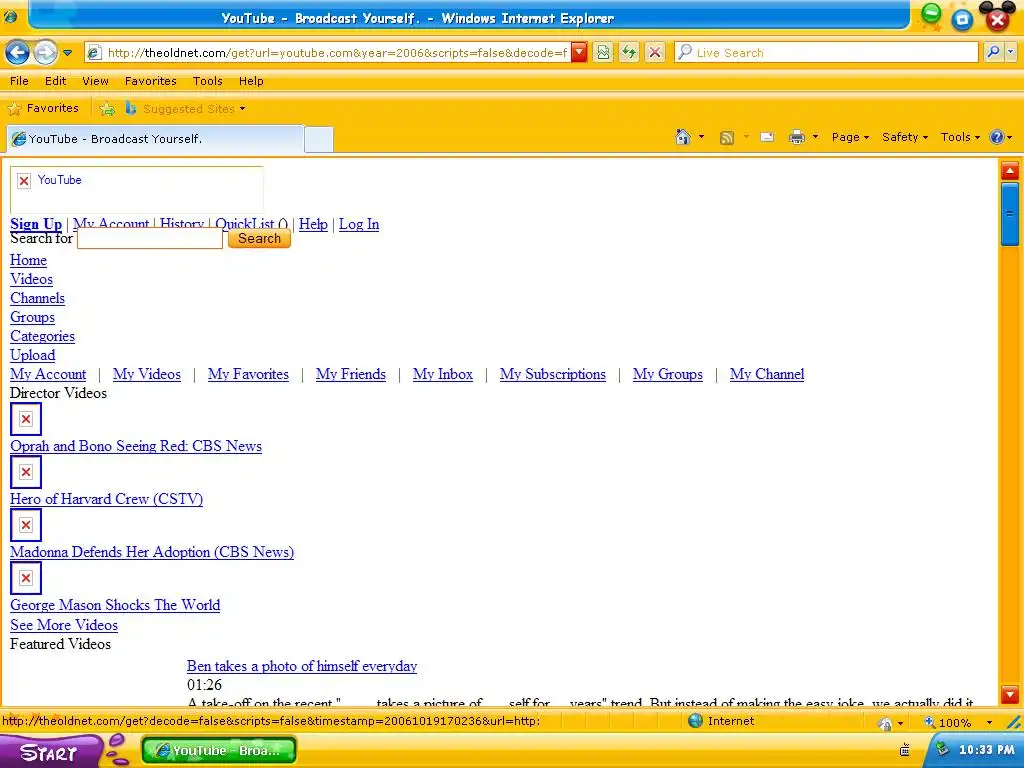Expand the address bar history dropdown
The height and width of the screenshot is (768, 1024).
579,53
